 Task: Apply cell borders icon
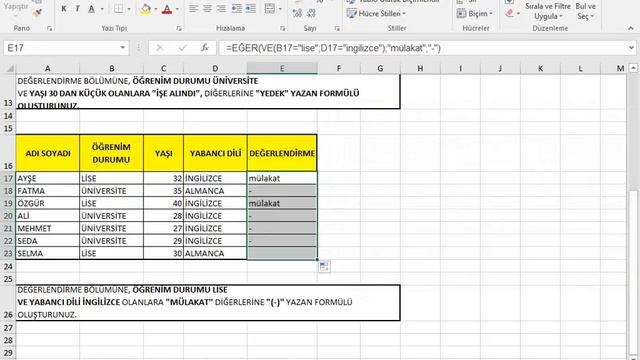[x=119, y=9]
